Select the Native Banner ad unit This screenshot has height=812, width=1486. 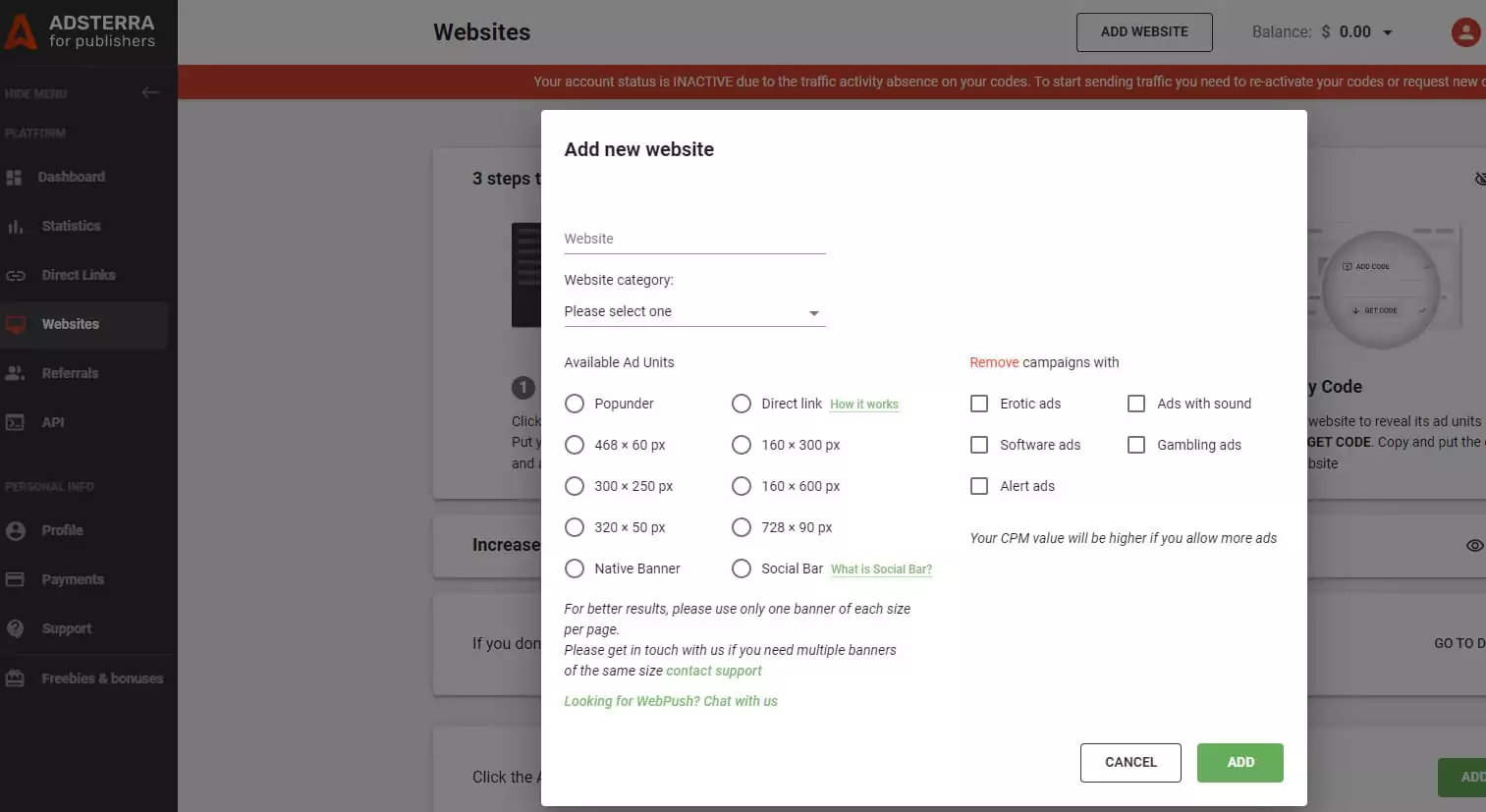(575, 568)
